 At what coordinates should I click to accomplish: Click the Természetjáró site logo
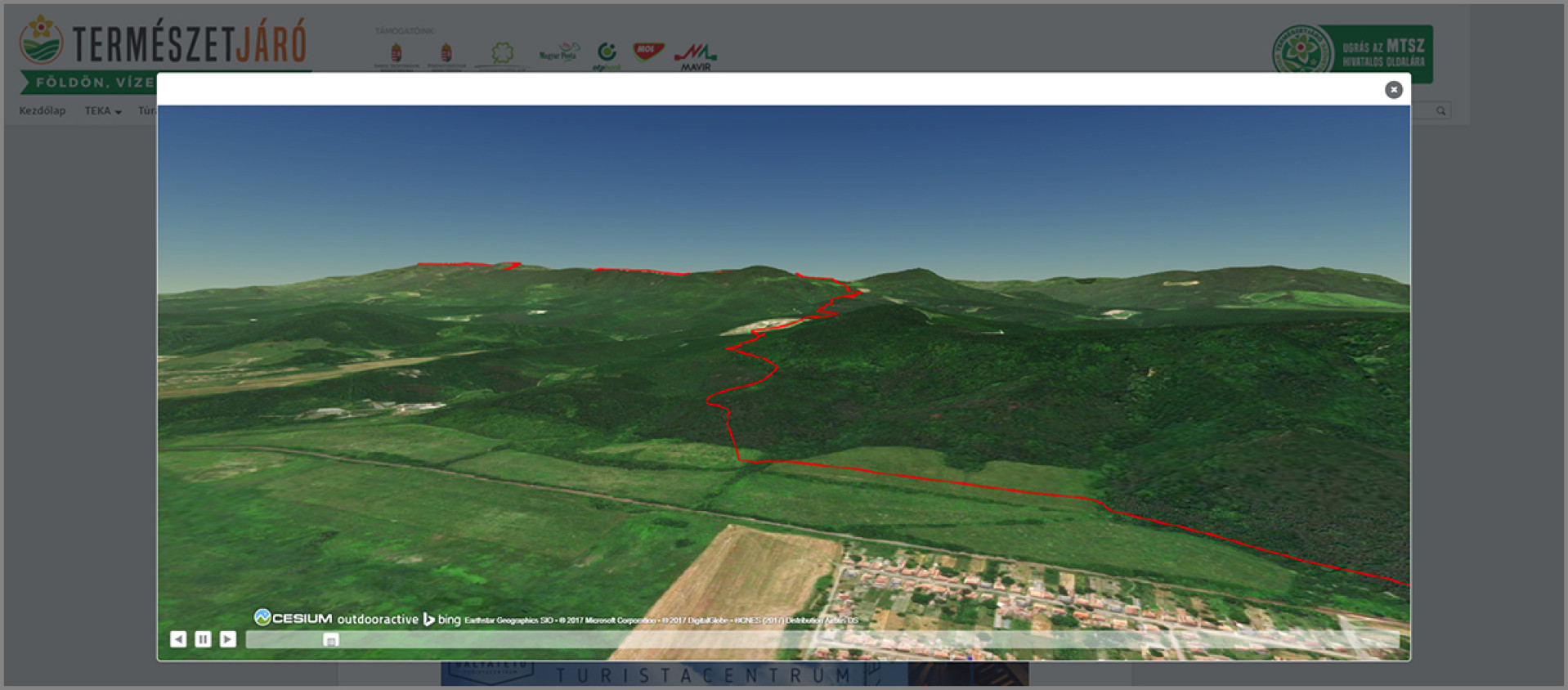tap(164, 45)
